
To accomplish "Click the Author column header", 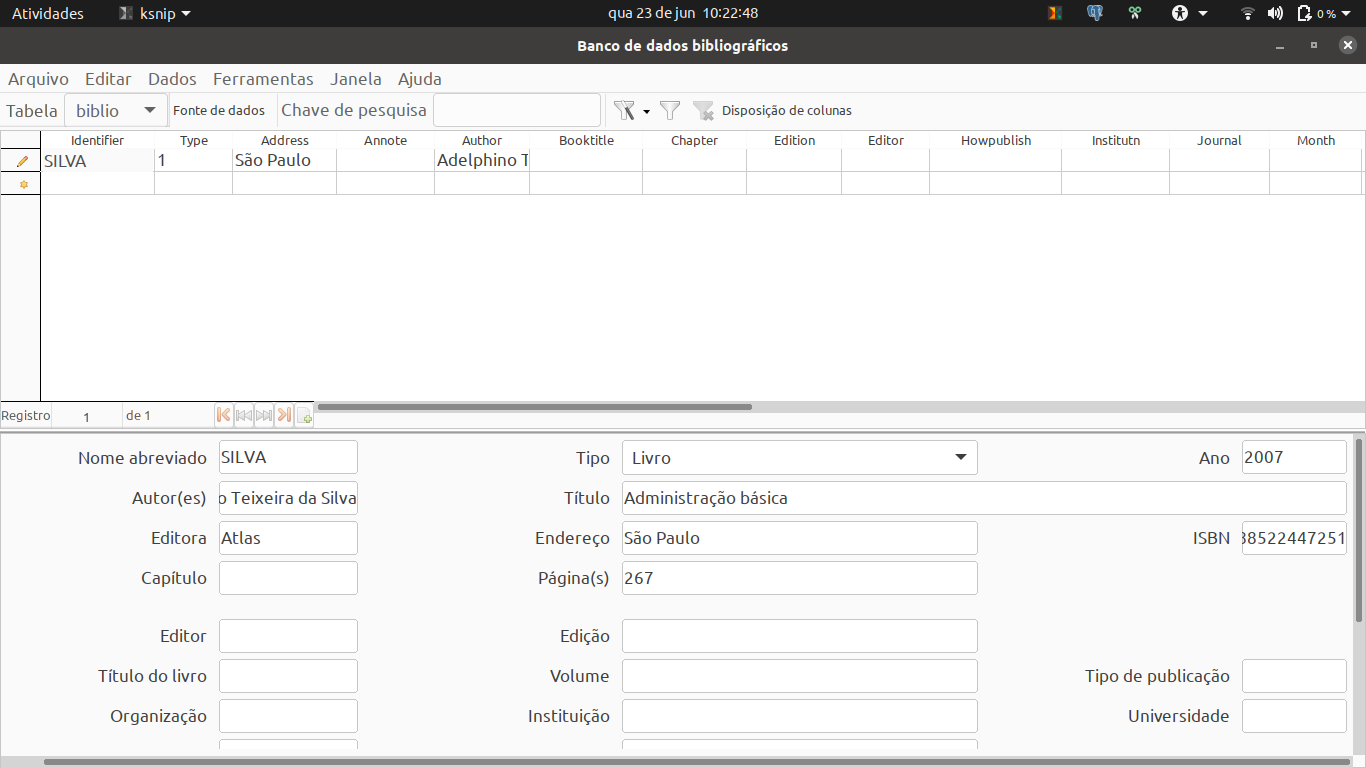I will [x=482, y=140].
